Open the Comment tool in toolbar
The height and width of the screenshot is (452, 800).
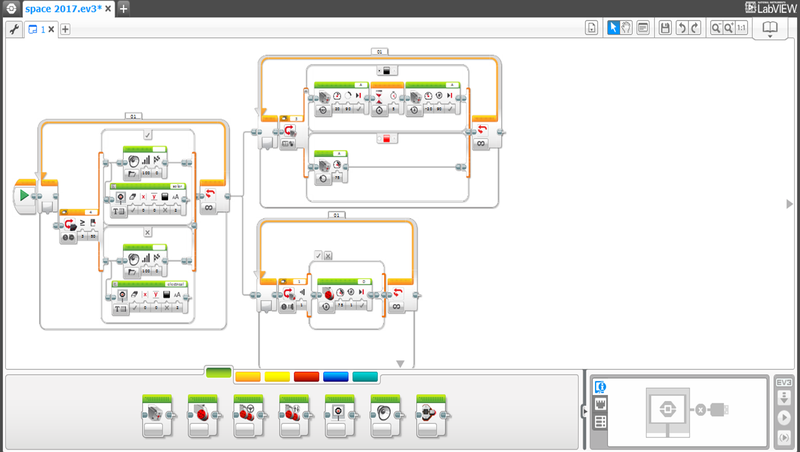[x=643, y=28]
